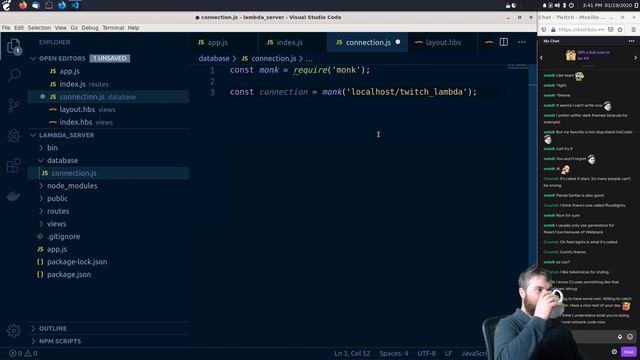
Task: Open package-lock.json in the file tree
Action: point(108,262)
